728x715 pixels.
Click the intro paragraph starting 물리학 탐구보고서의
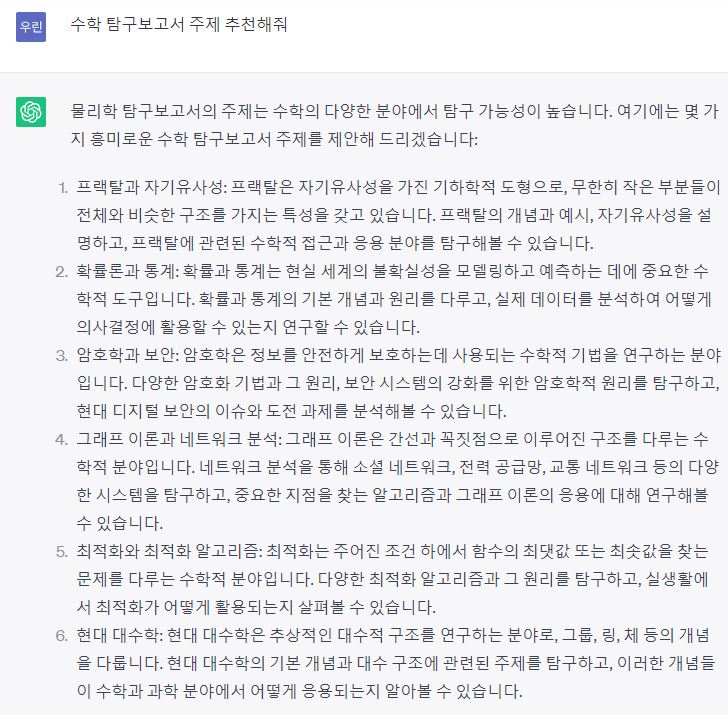click(394, 125)
